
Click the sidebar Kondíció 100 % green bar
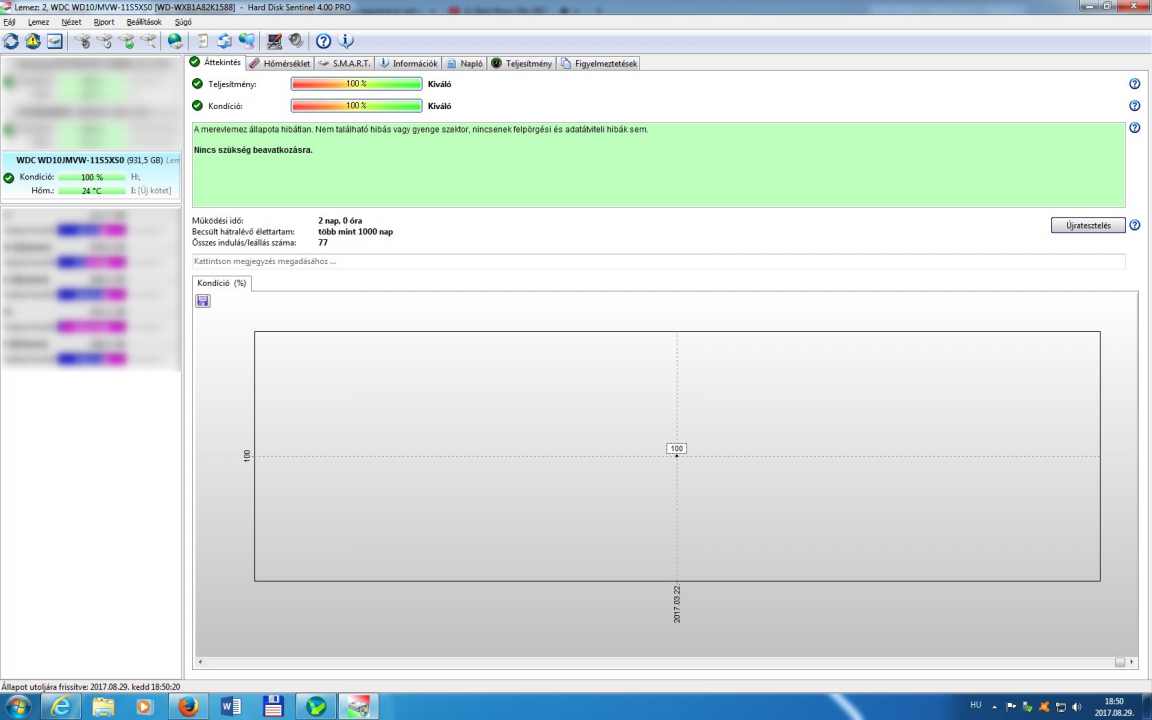tap(92, 177)
